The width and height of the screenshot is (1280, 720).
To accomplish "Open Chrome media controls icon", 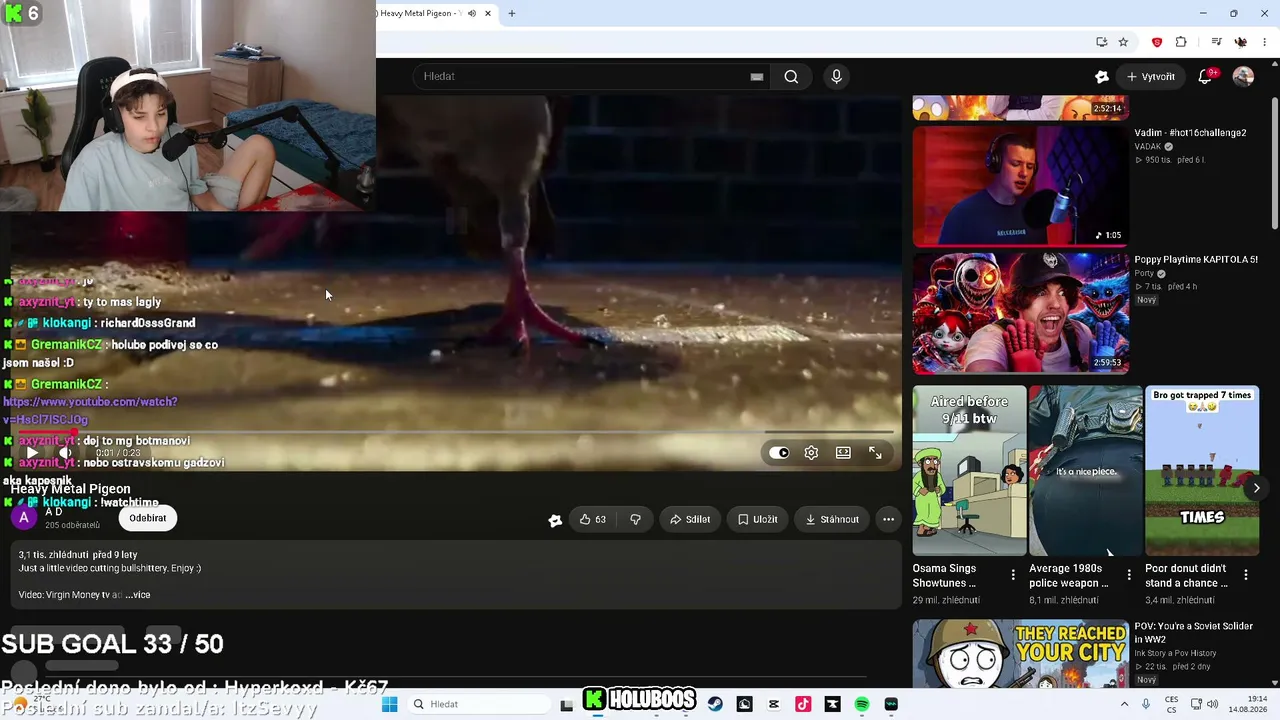I will (x=1216, y=42).
